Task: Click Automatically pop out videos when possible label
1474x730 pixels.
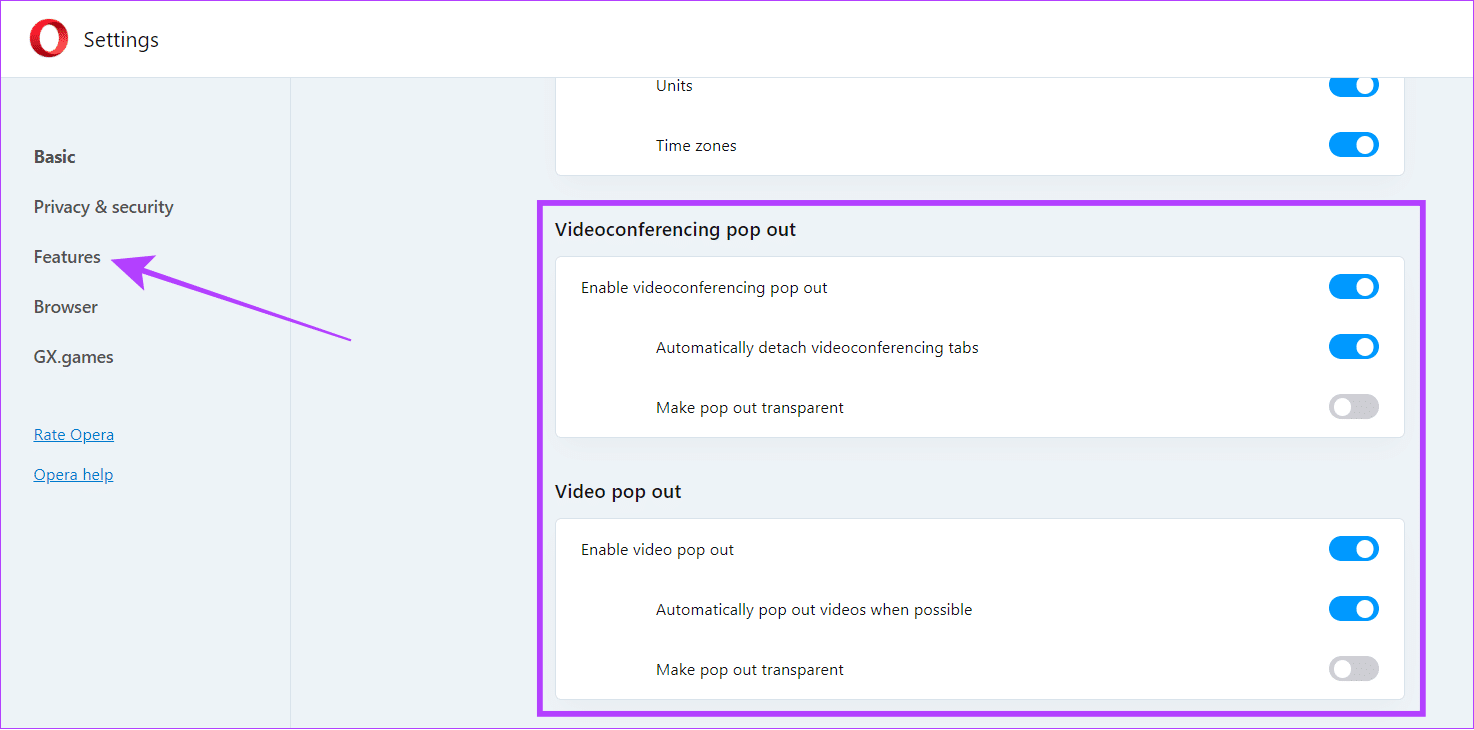Action: (814, 610)
